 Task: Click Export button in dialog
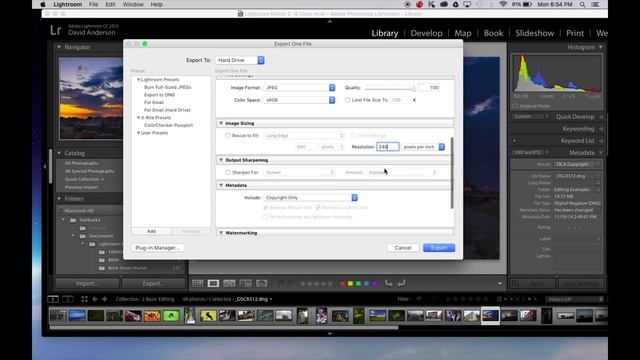point(439,248)
